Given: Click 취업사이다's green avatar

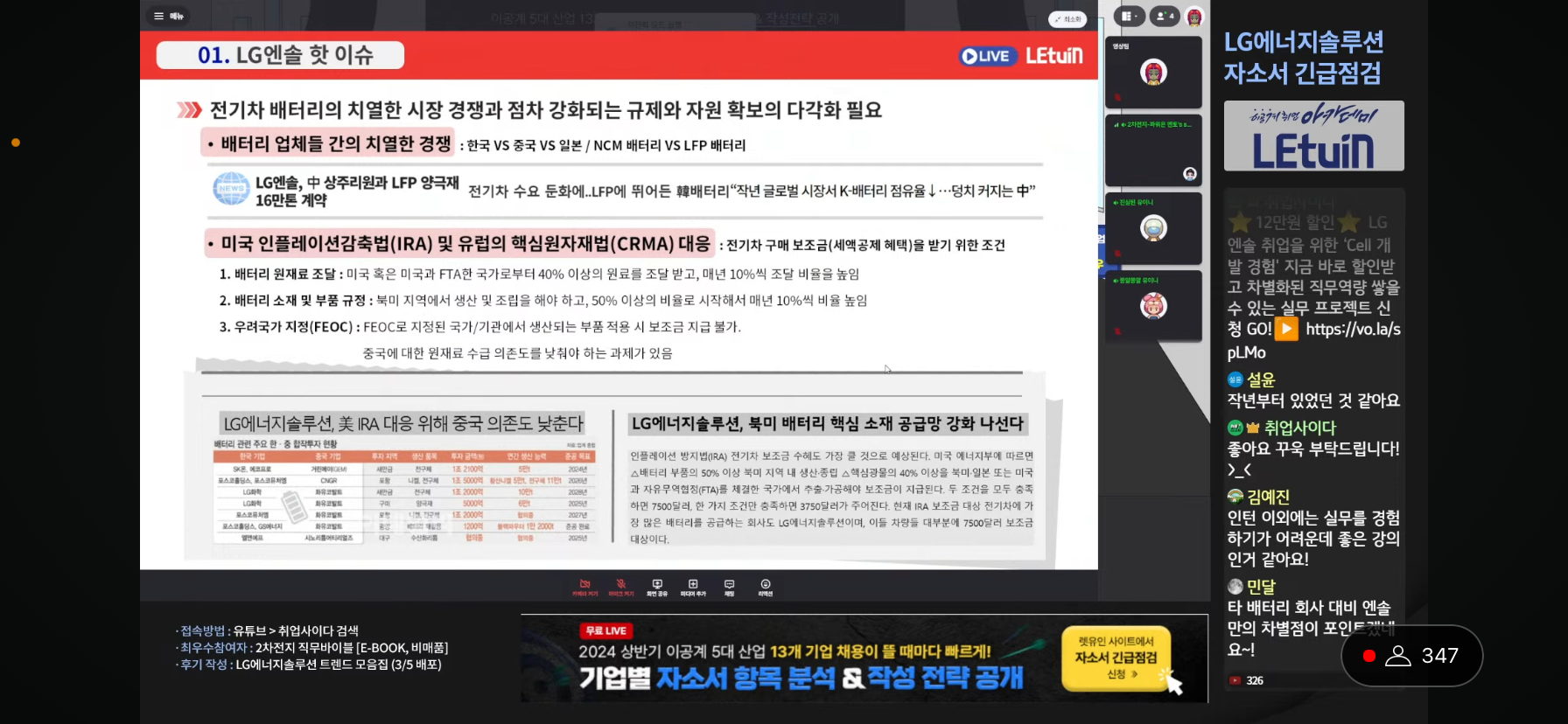Looking at the screenshot, I should point(1235,428).
